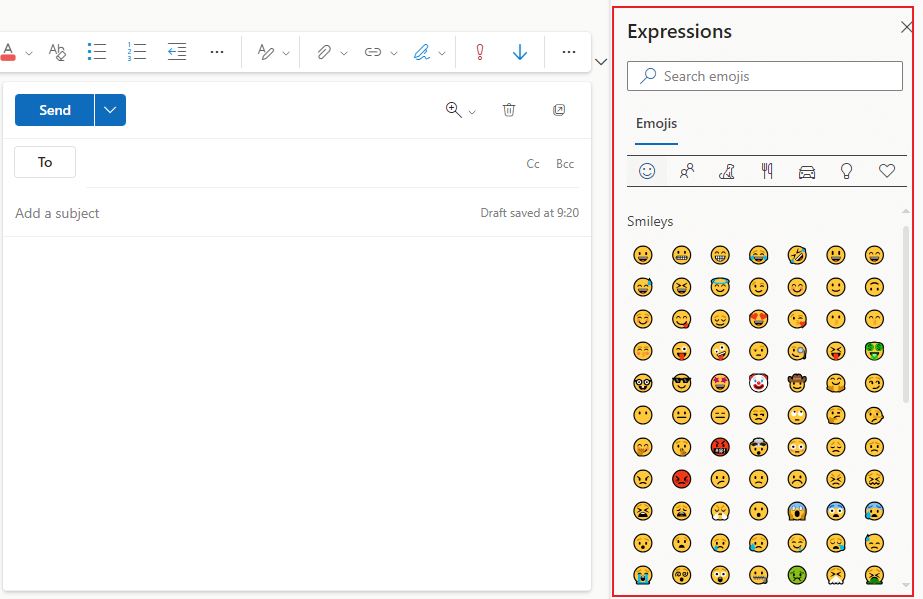The image size is (923, 599).
Task: Insert the heart-eyes smiley emoji
Action: (758, 319)
